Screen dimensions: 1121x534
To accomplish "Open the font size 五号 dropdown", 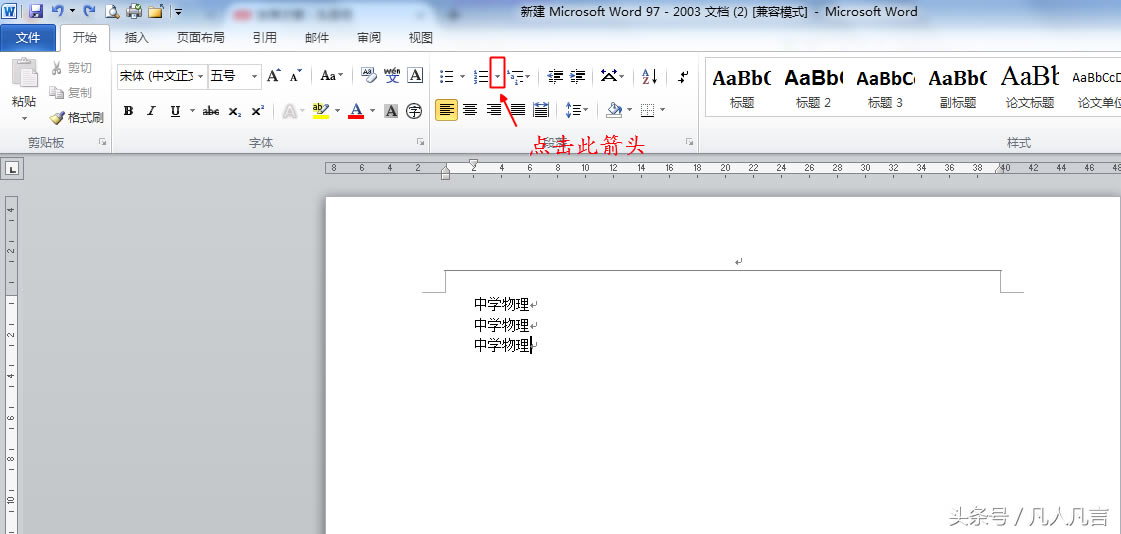I will click(x=255, y=76).
